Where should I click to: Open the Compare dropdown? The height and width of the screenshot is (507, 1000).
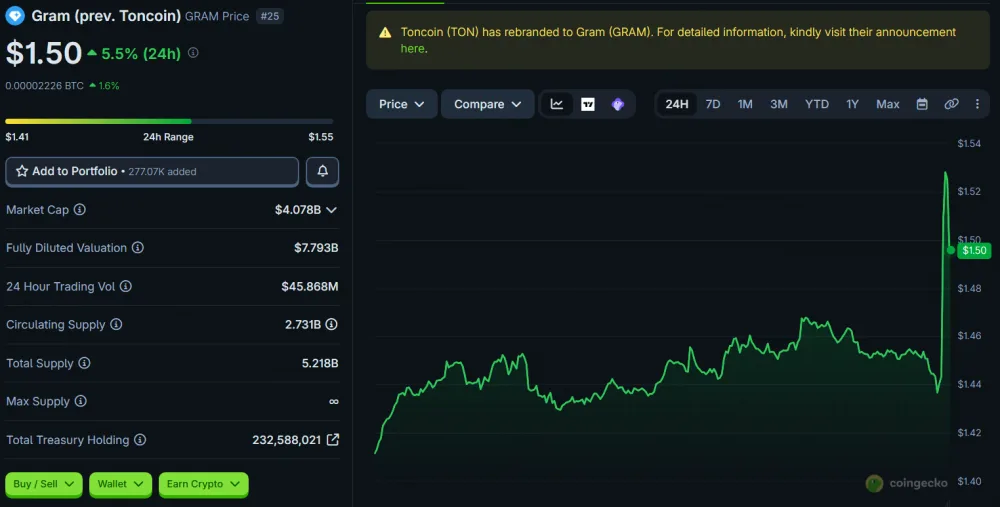click(488, 104)
